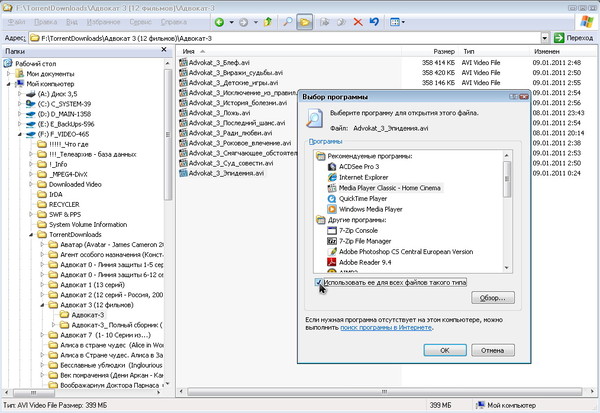Collapse the TorrentDownloads folder node
The image size is (600, 413).
tap(31, 234)
